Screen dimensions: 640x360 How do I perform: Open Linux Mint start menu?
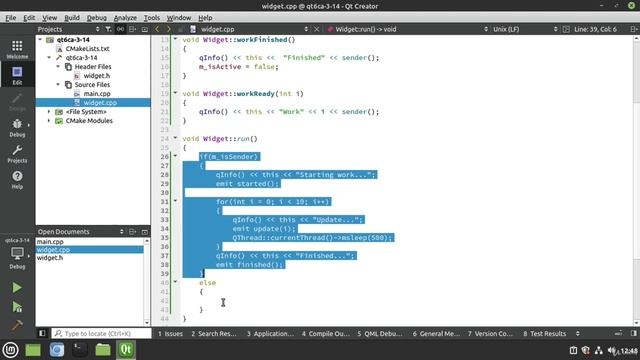[11, 350]
